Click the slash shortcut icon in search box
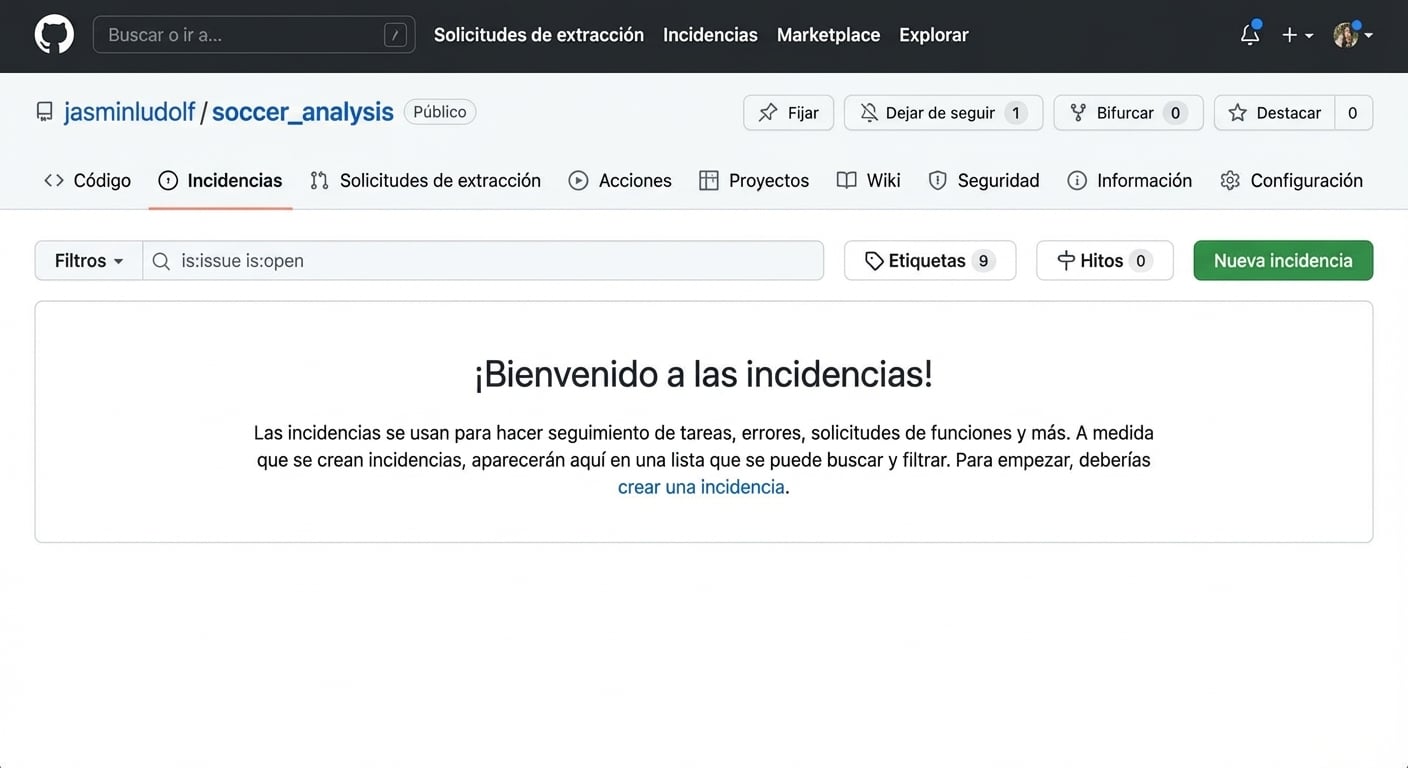 (x=395, y=36)
